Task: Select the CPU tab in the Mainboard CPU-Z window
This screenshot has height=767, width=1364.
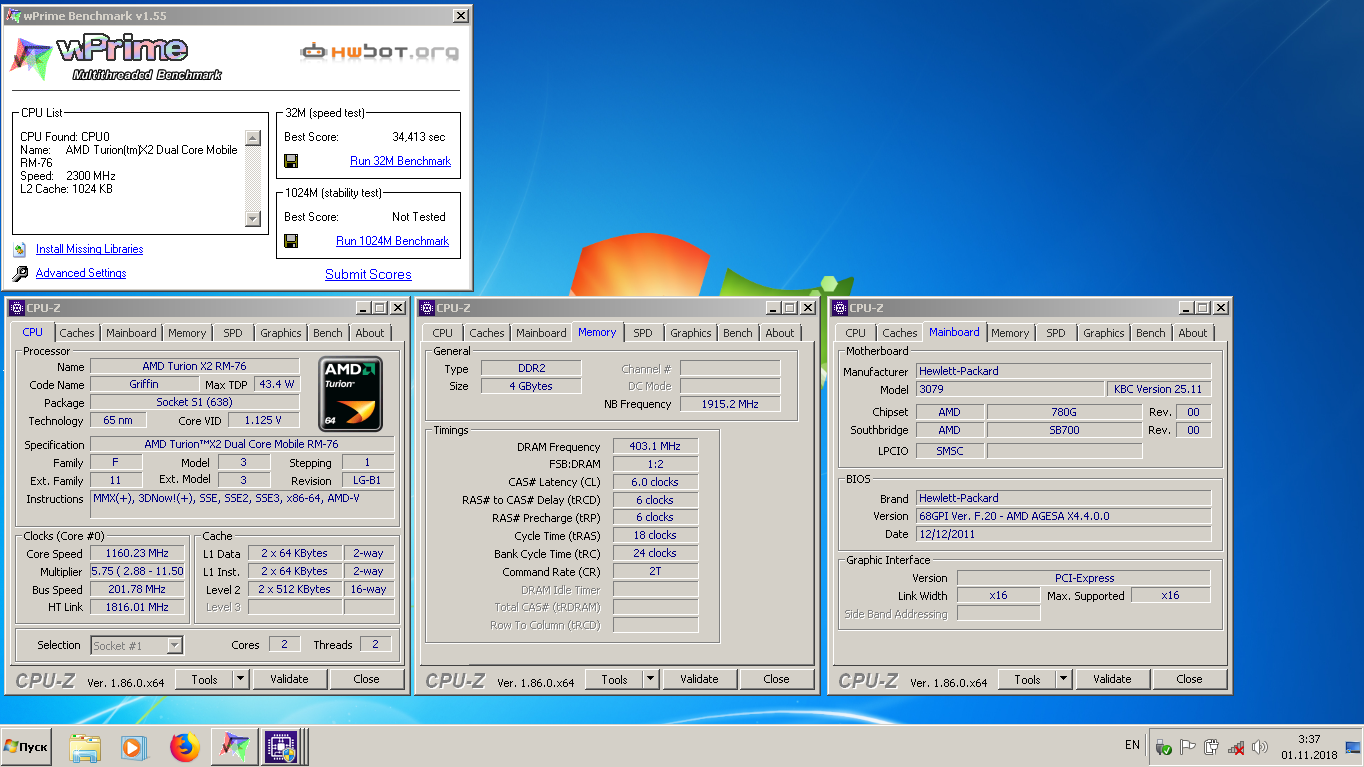Action: [856, 333]
